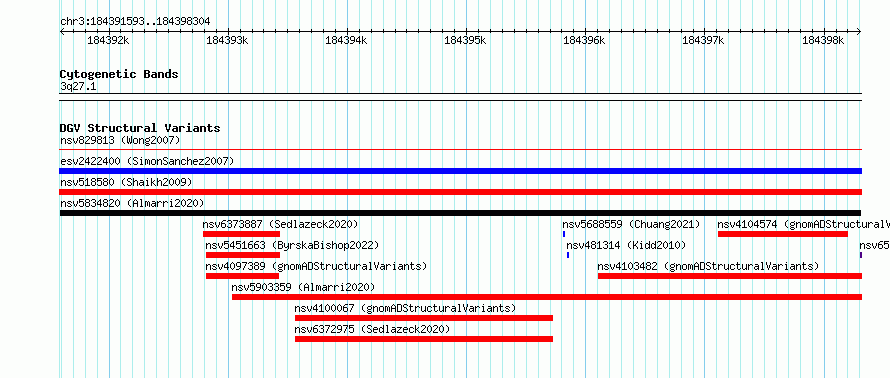Screen dimensions: 890x378
Task: Click the right arrowhead of the ruler
Action: (x=859, y=32)
